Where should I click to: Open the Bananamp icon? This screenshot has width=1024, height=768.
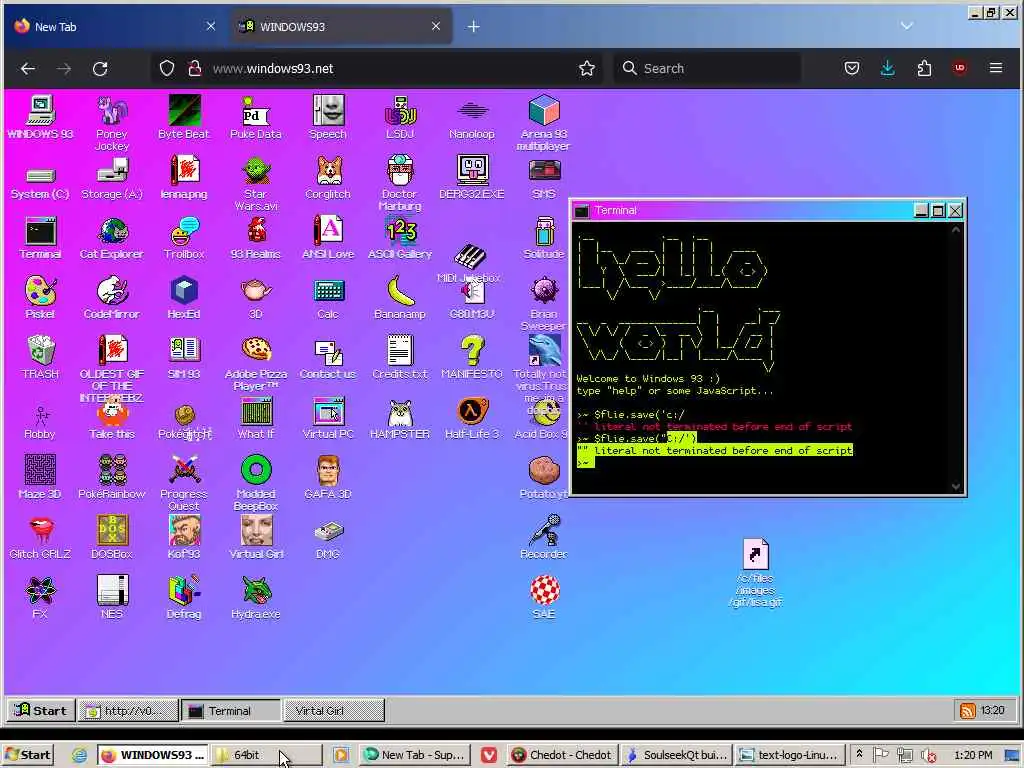click(x=400, y=298)
